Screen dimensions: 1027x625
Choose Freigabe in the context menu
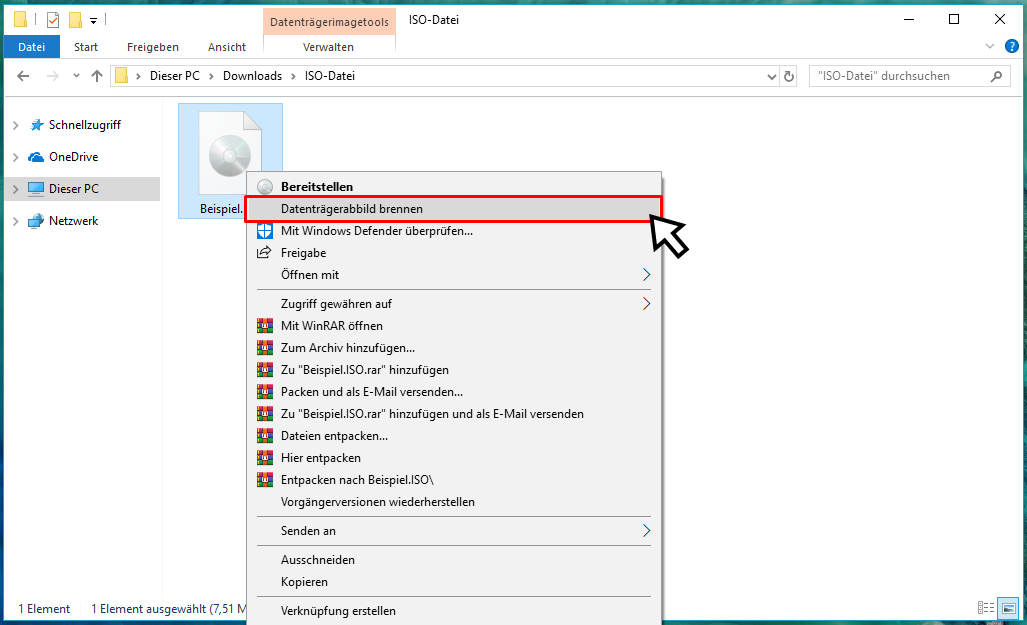(x=453, y=253)
